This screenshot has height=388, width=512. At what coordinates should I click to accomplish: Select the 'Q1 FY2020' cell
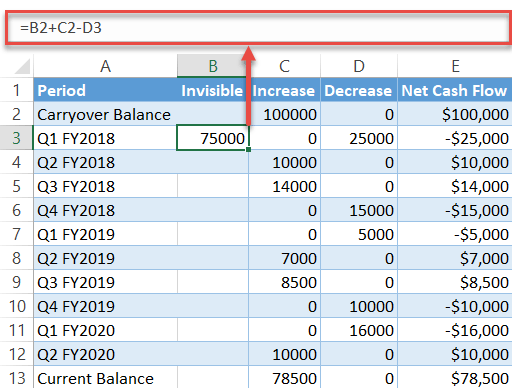(x=105, y=330)
